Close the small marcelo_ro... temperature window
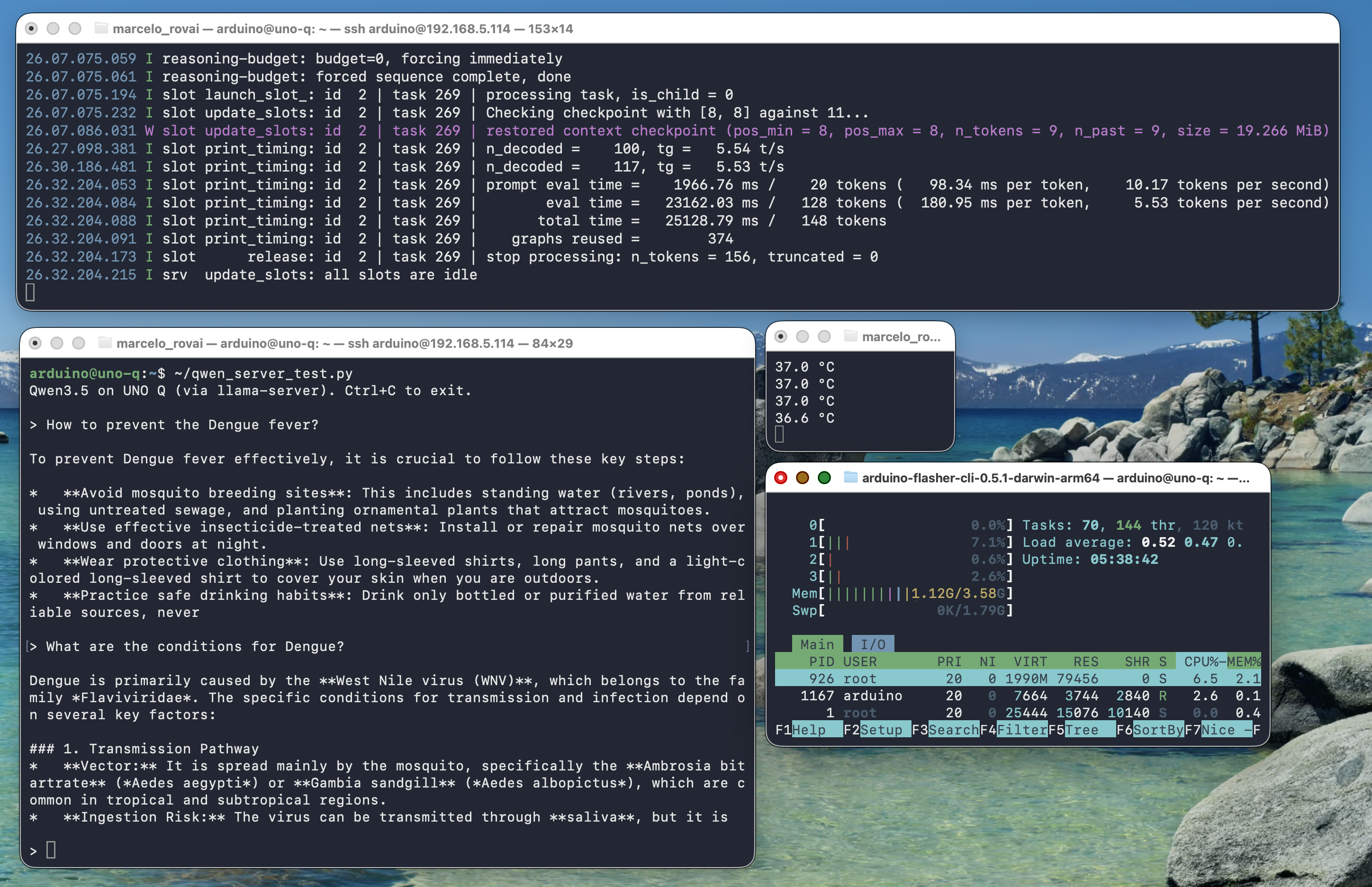1372x887 pixels. click(781, 336)
